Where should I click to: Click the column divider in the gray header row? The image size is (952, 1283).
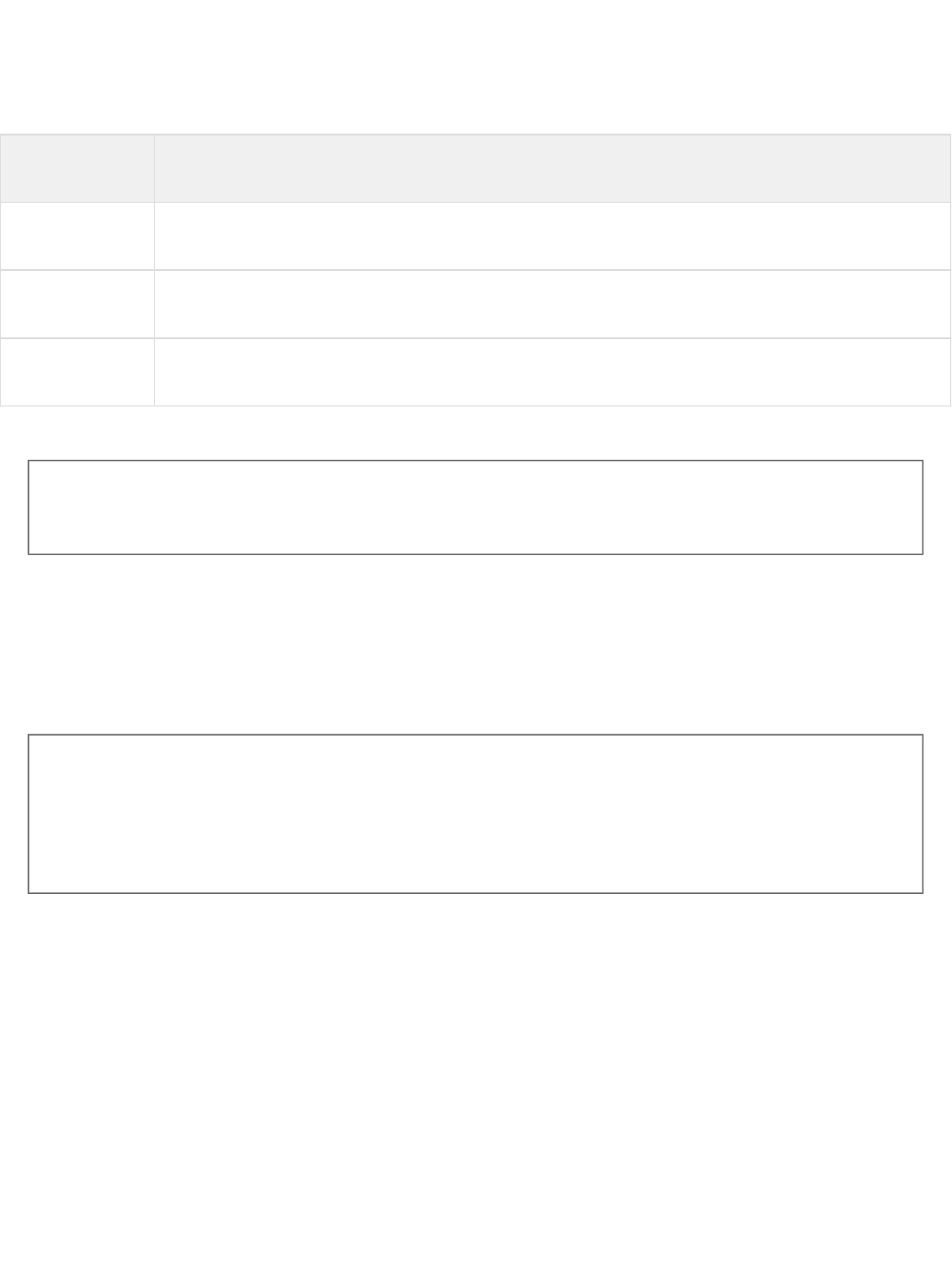[154, 169]
